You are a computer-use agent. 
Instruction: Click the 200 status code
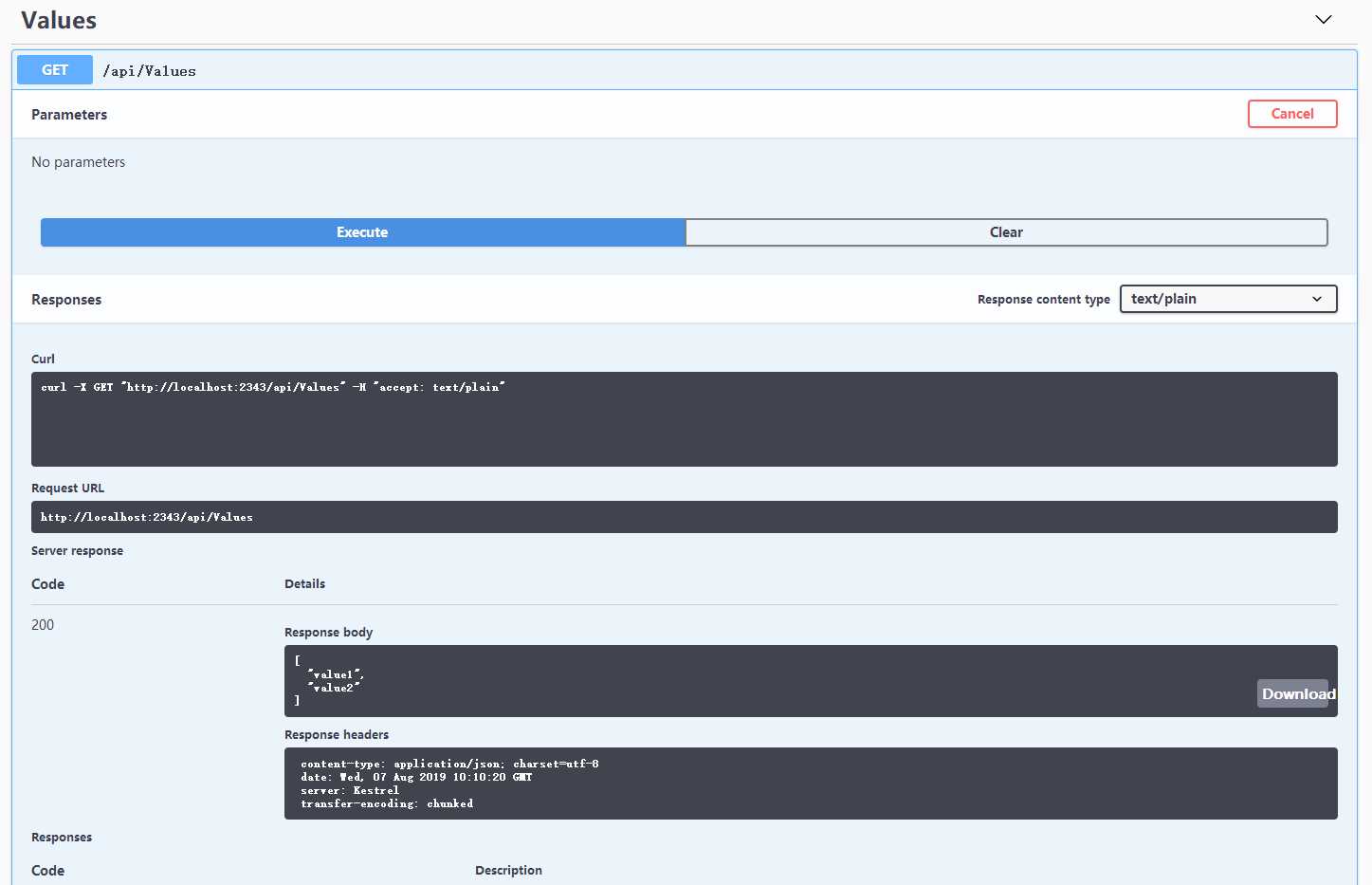[43, 625]
